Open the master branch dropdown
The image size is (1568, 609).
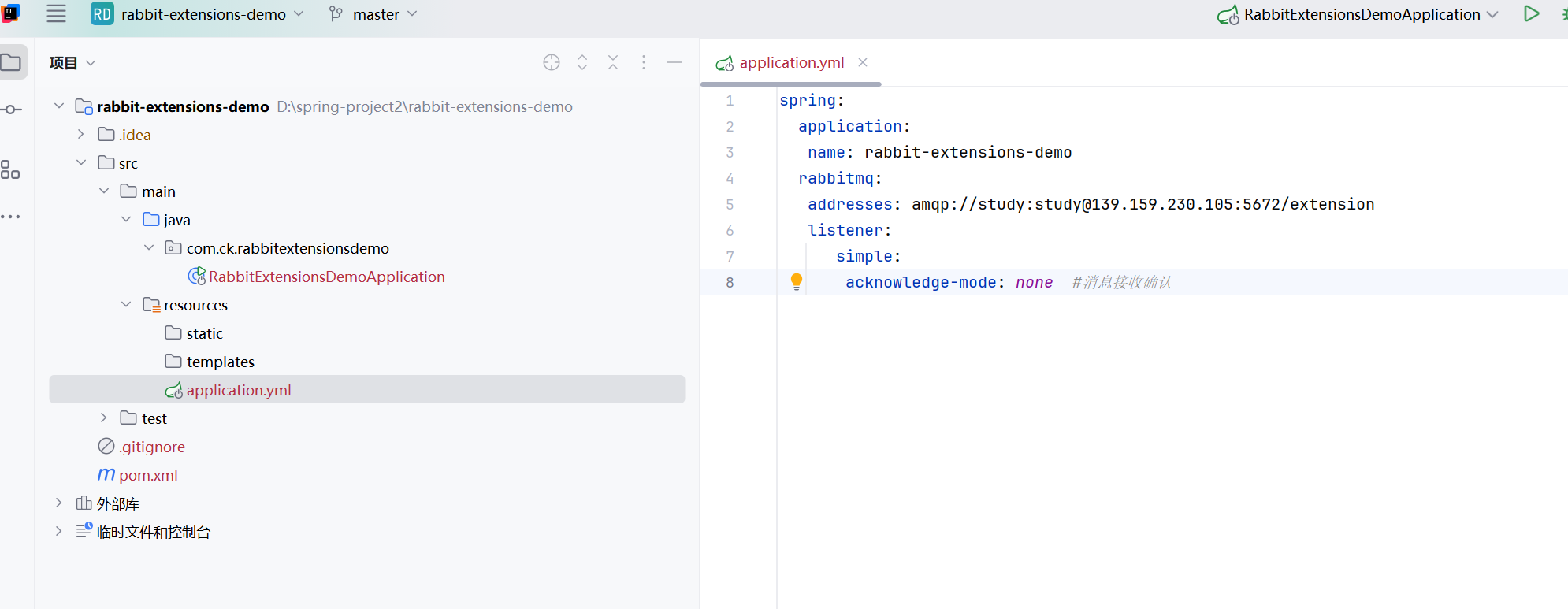[373, 14]
